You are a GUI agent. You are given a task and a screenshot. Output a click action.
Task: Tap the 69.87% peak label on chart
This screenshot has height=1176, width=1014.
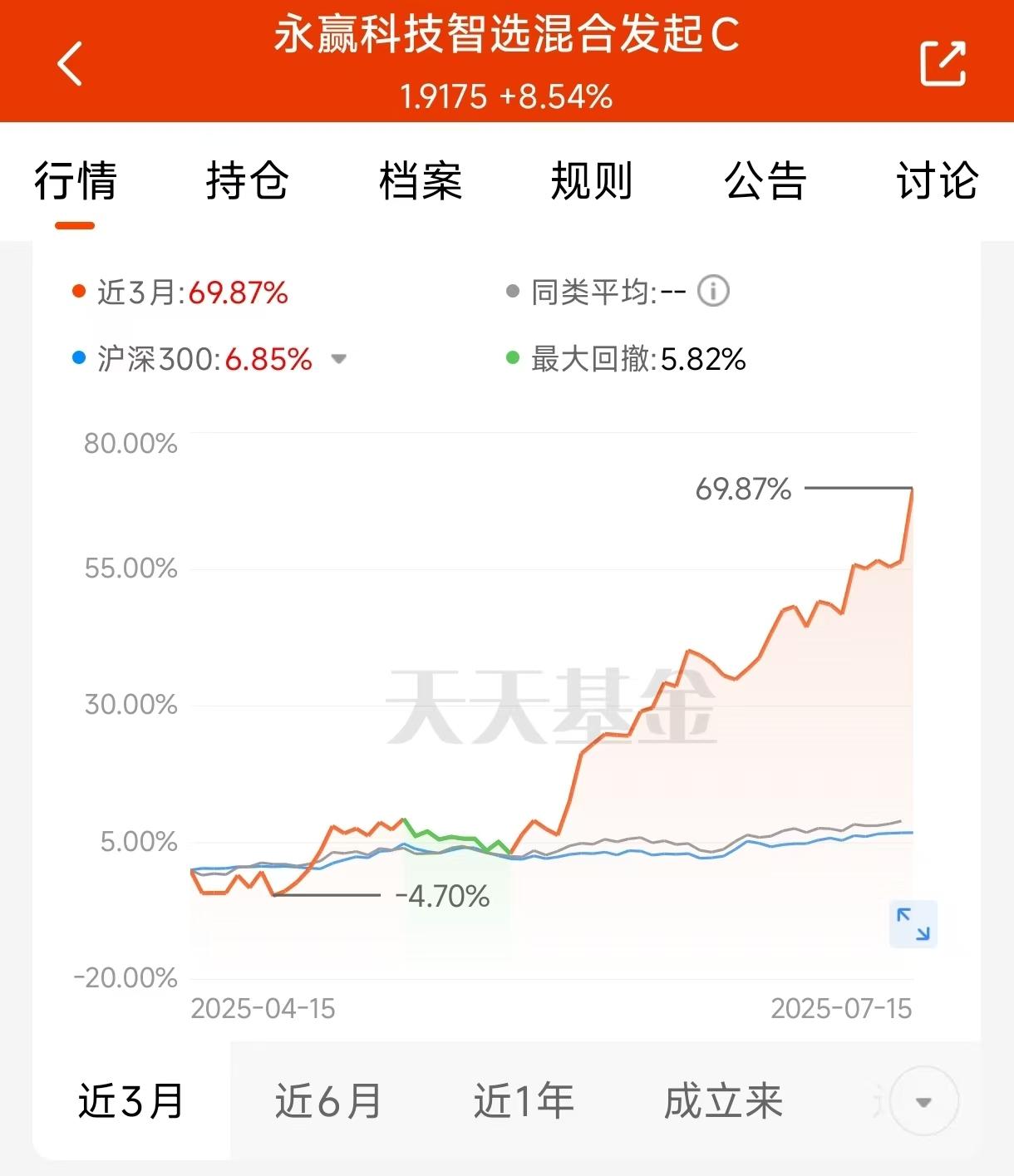743,490
